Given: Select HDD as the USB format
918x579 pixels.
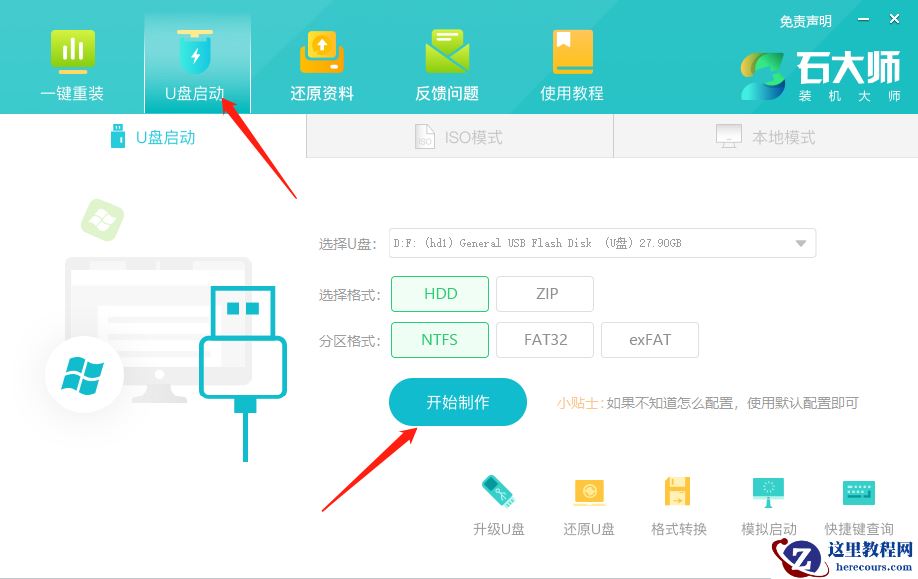Looking at the screenshot, I should tap(439, 293).
